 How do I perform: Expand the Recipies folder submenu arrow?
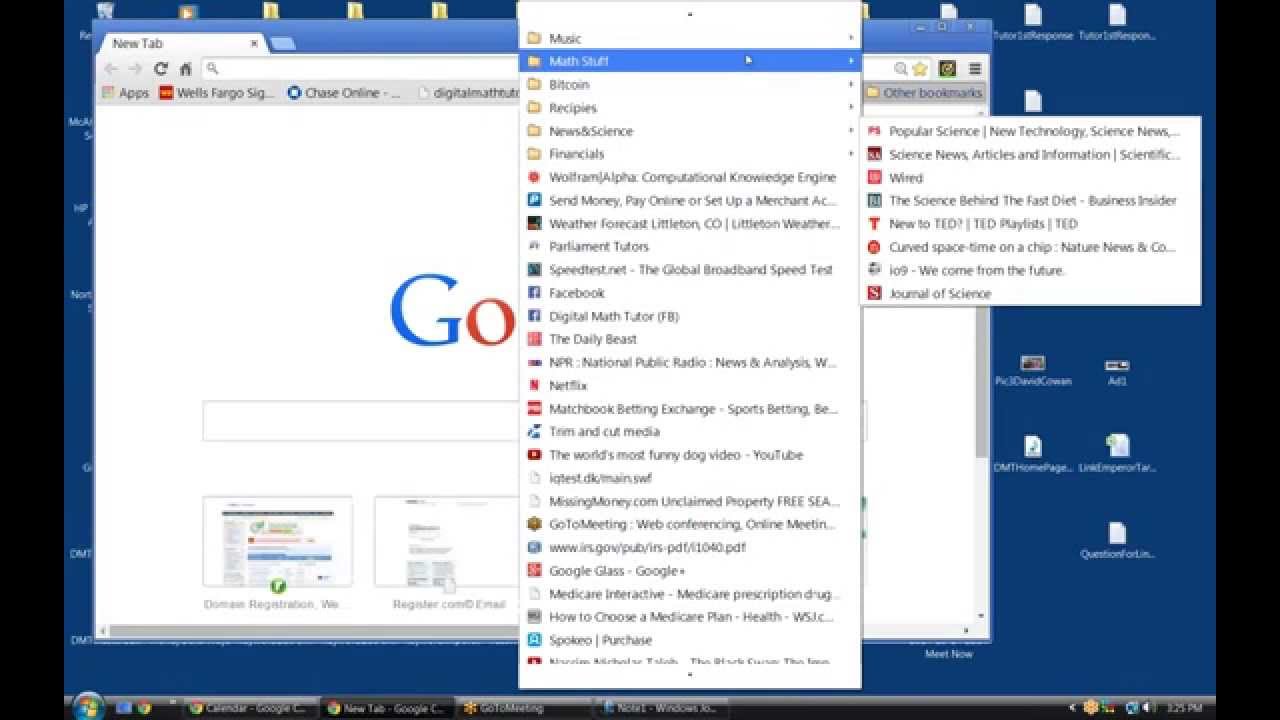click(x=851, y=108)
